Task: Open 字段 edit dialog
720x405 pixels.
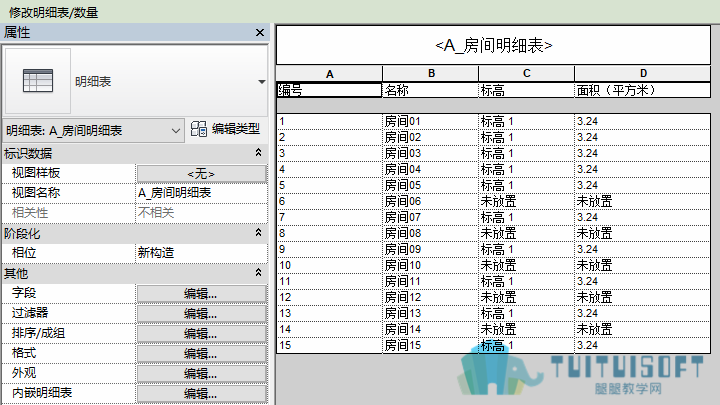Action: 201,293
